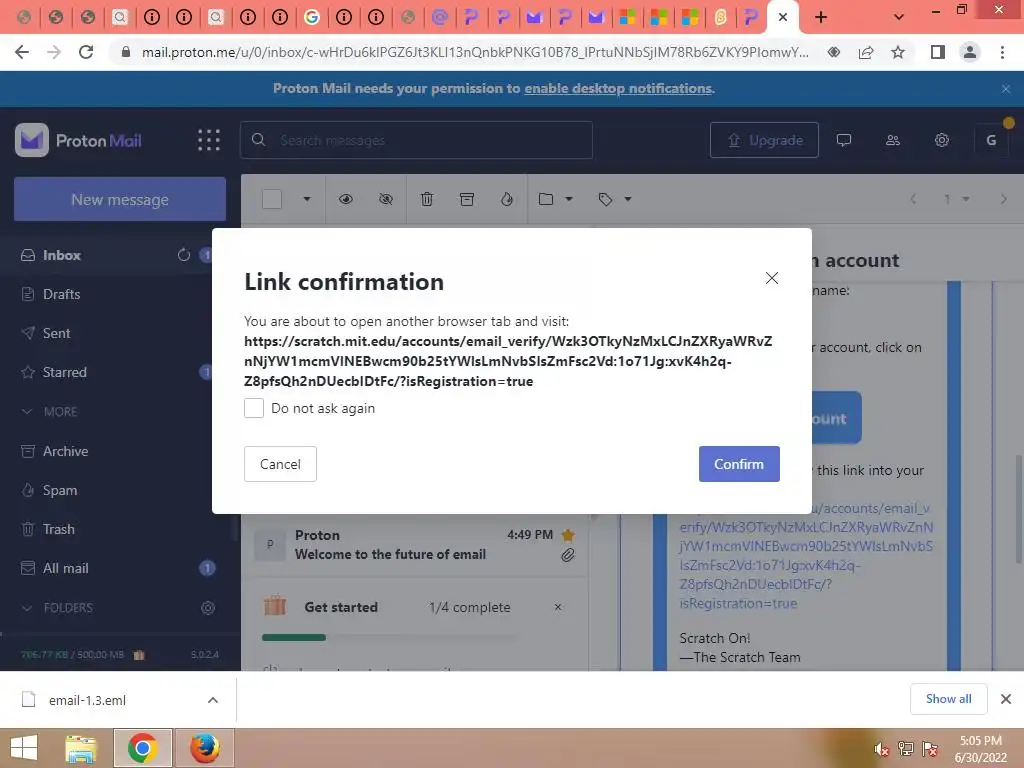
Task: Open the downloaded email-1.3.eml file
Action: [x=88, y=700]
